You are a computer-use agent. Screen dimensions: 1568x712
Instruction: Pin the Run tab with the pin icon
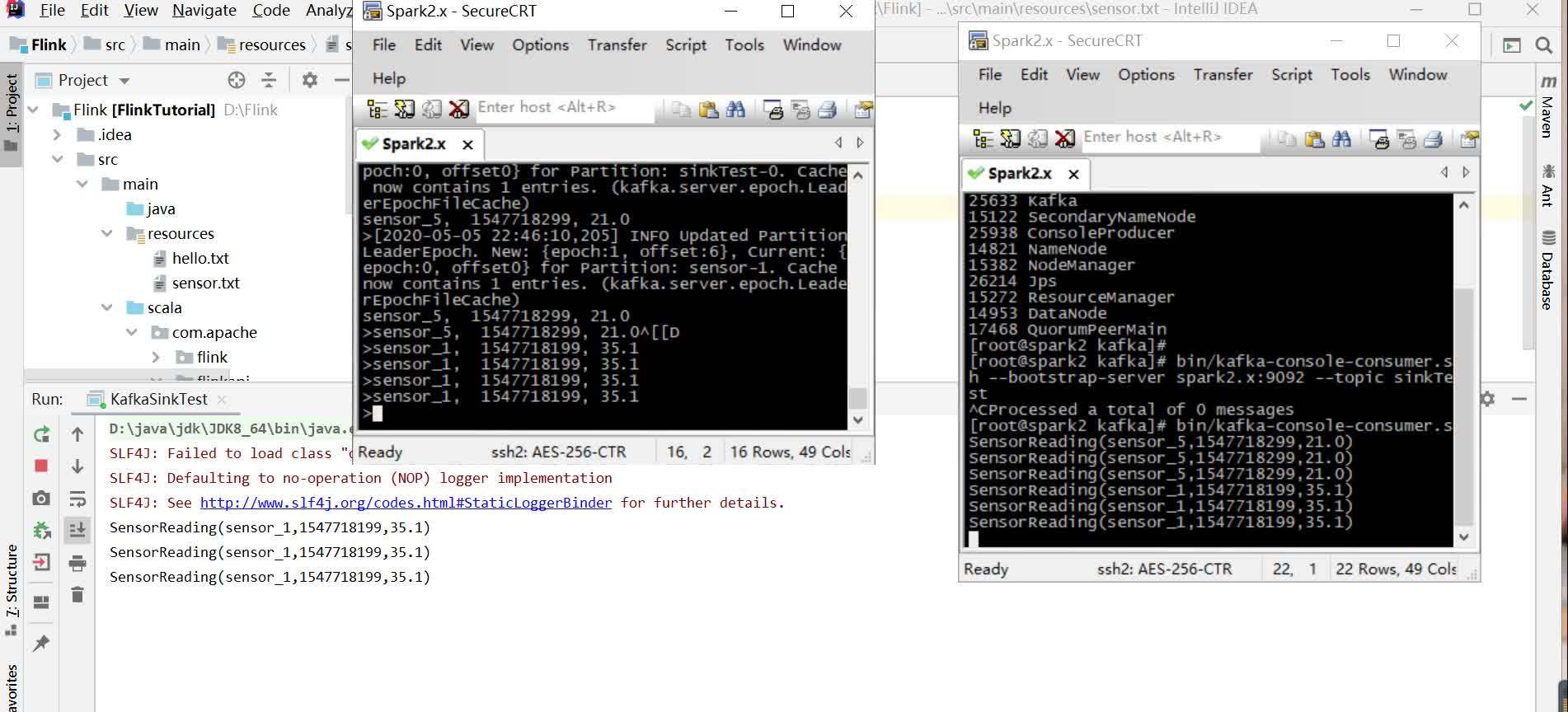[x=41, y=643]
